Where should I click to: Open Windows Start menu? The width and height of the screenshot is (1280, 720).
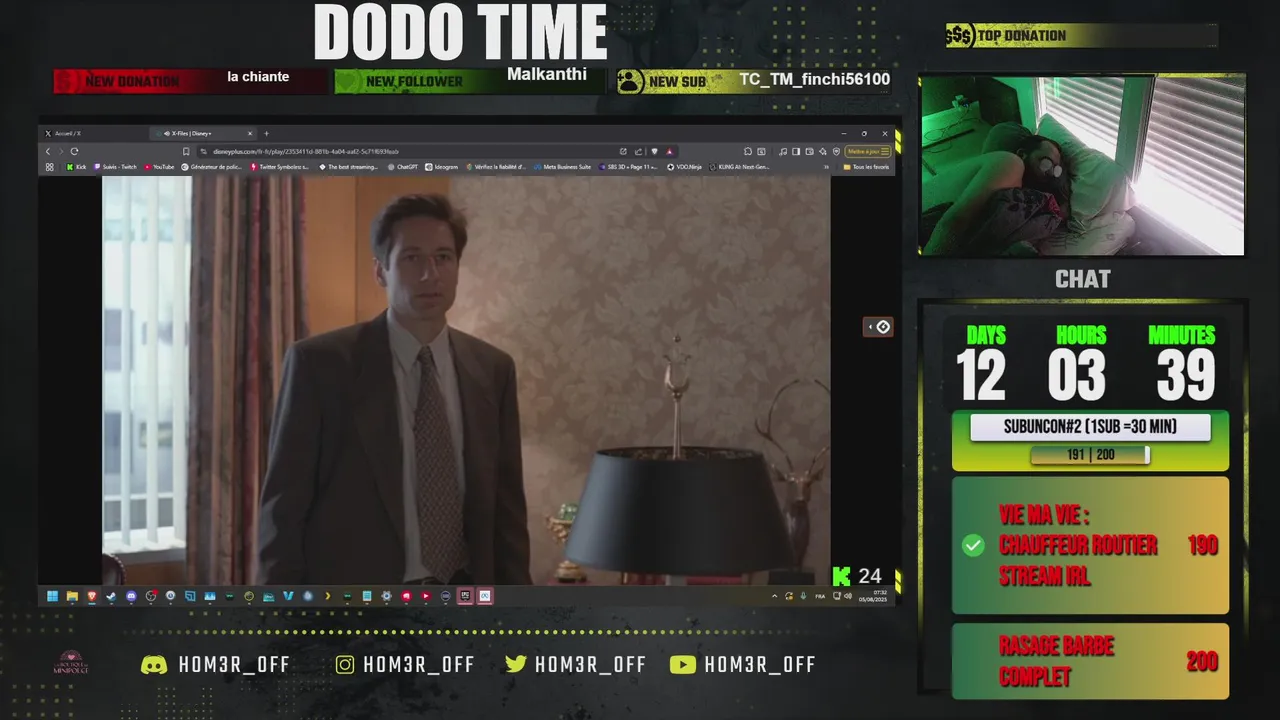pos(52,596)
